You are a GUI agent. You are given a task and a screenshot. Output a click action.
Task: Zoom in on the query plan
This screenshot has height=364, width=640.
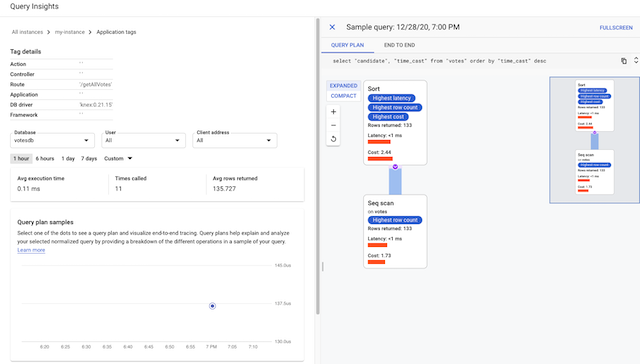(333, 111)
